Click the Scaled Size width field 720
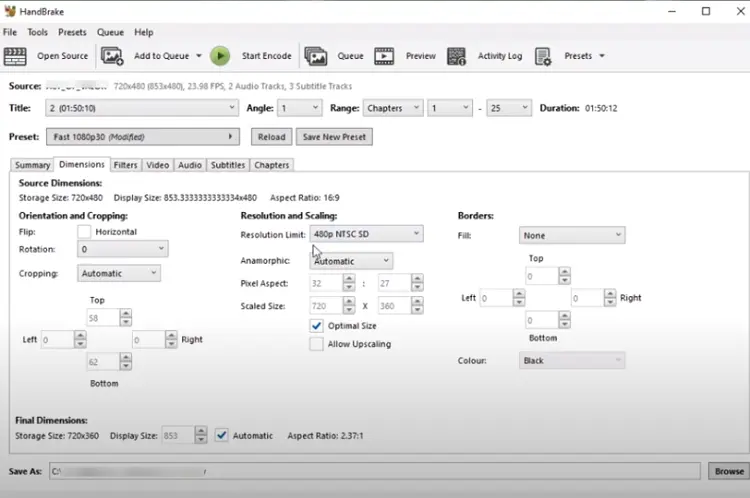 pos(326,306)
